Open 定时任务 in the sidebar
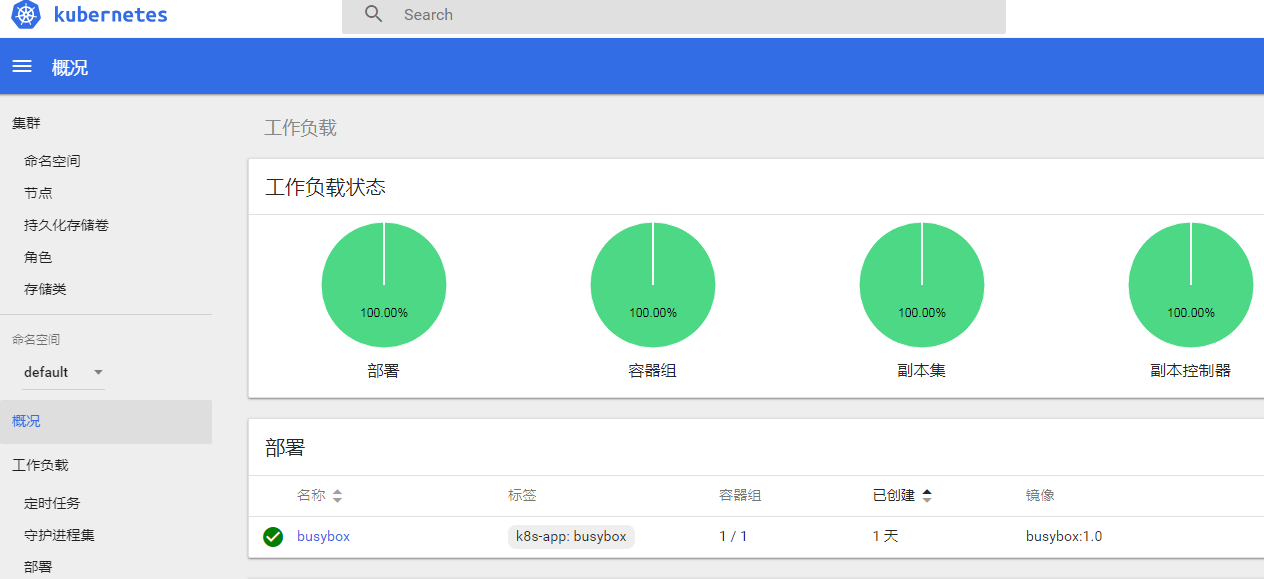This screenshot has width=1264, height=579. (52, 503)
